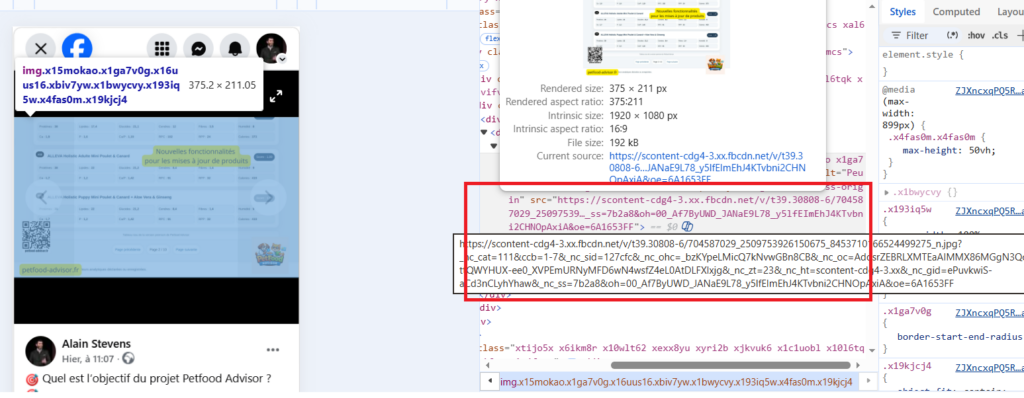This screenshot has width=1024, height=398.
Task: Click the 'element.style {' rule
Action: 923,55
